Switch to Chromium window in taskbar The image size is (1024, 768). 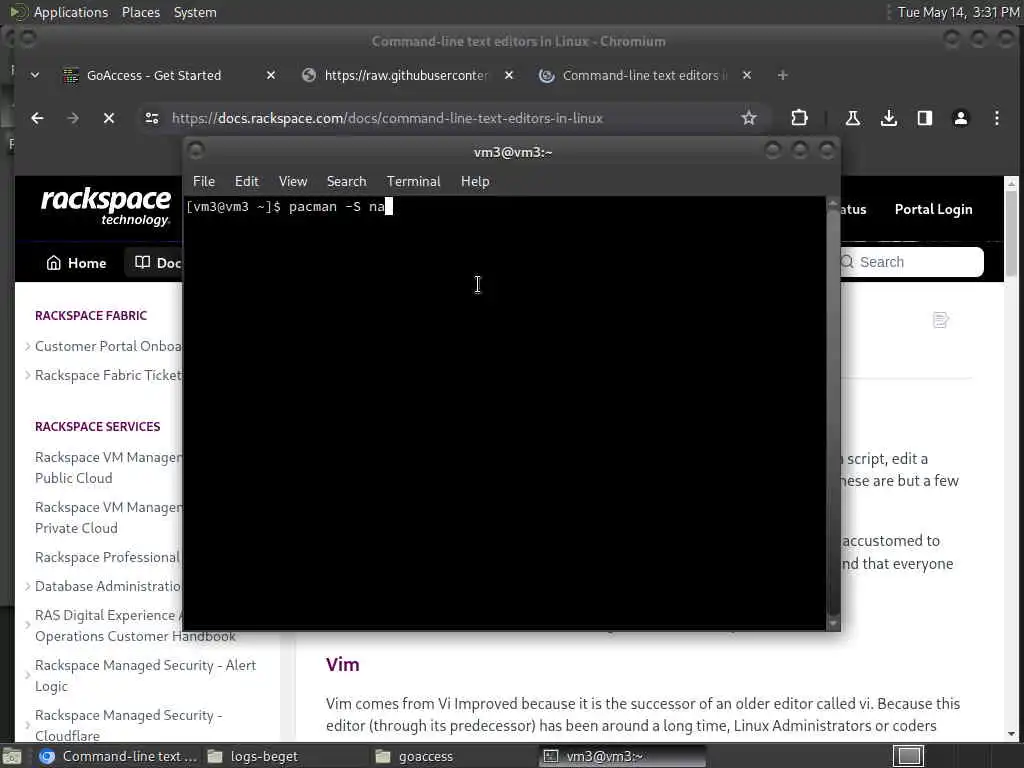[x=118, y=756]
